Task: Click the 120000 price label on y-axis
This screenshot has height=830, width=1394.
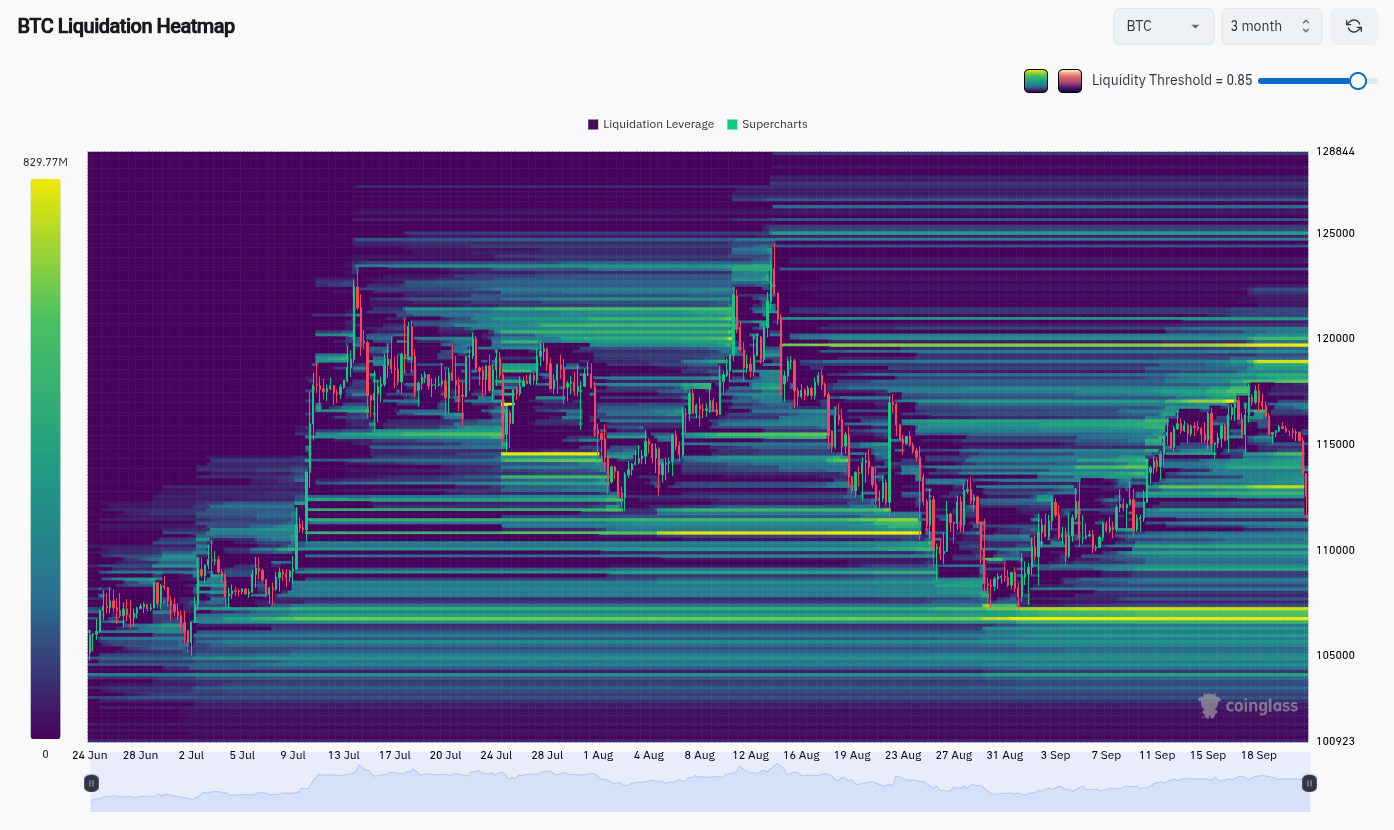Action: pyautogui.click(x=1334, y=339)
